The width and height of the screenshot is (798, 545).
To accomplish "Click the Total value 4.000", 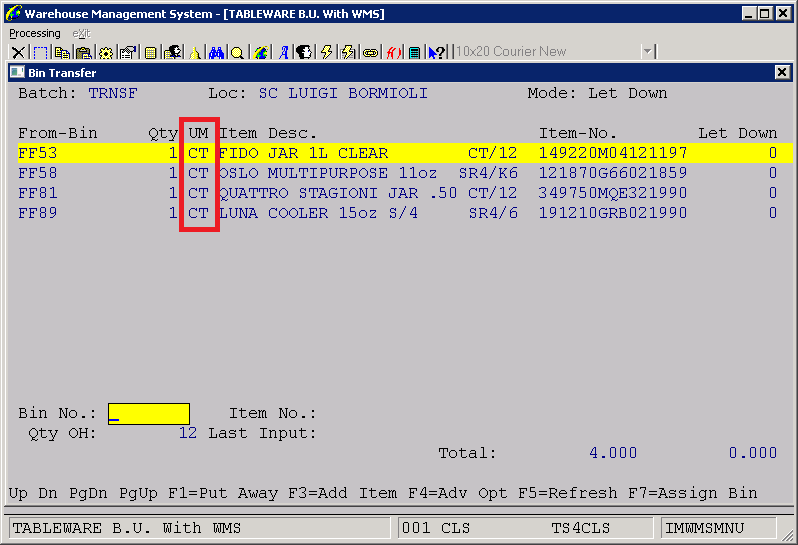I will (x=613, y=453).
